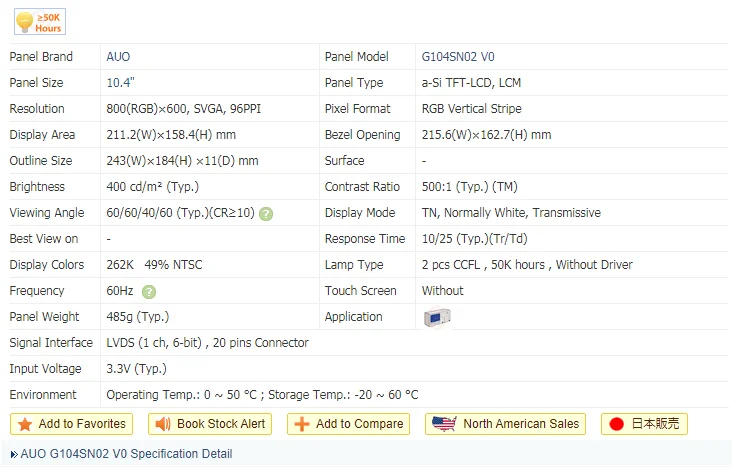Click the Input Voltage label

click(x=45, y=369)
